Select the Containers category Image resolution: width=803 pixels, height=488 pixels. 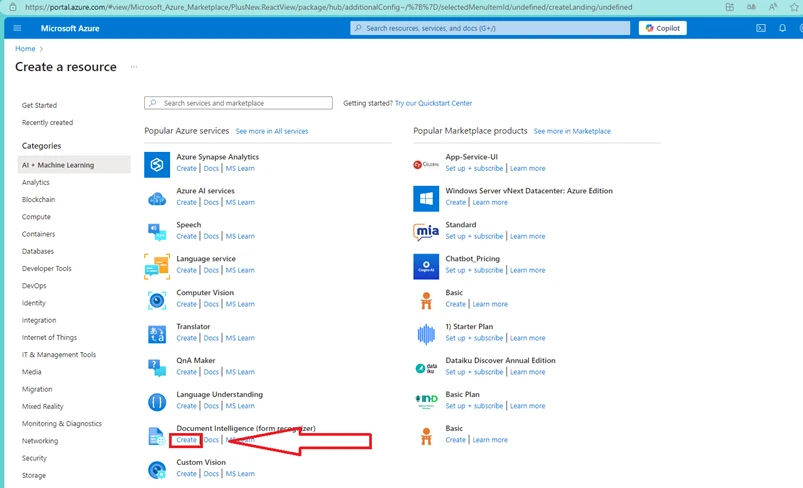(38, 234)
